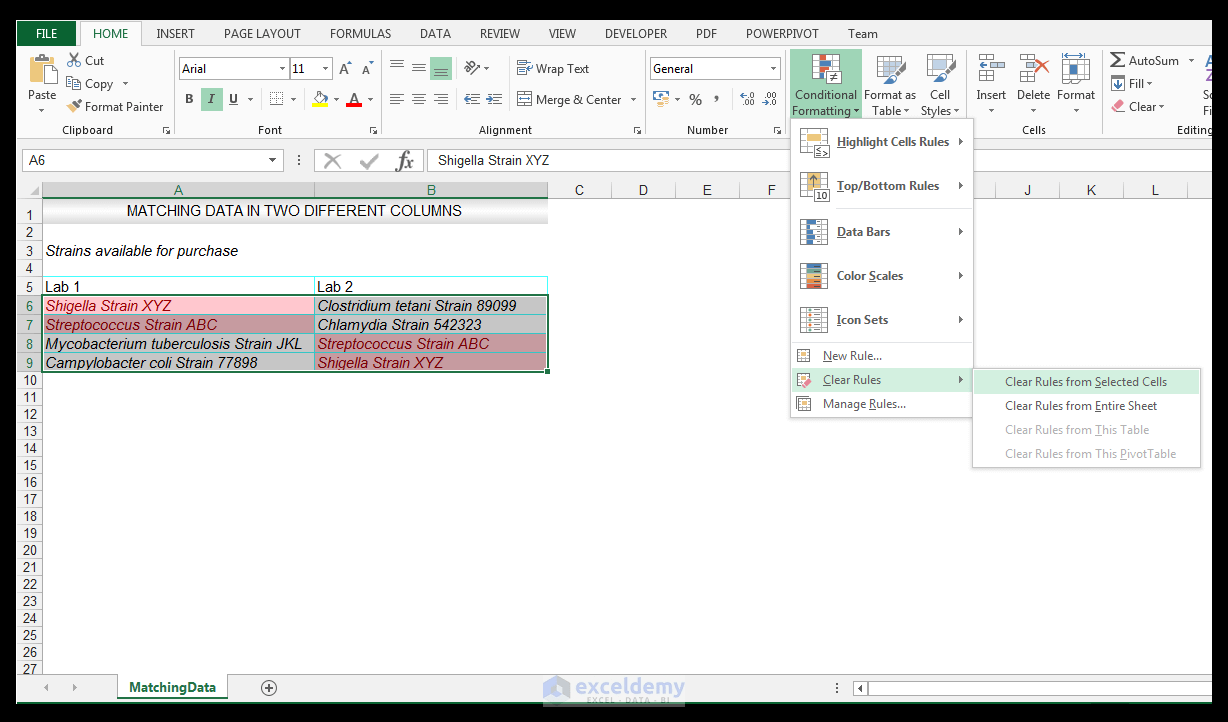Click the Increase Decimal icon
Screen dimensions: 1228x722
[x=747, y=99]
